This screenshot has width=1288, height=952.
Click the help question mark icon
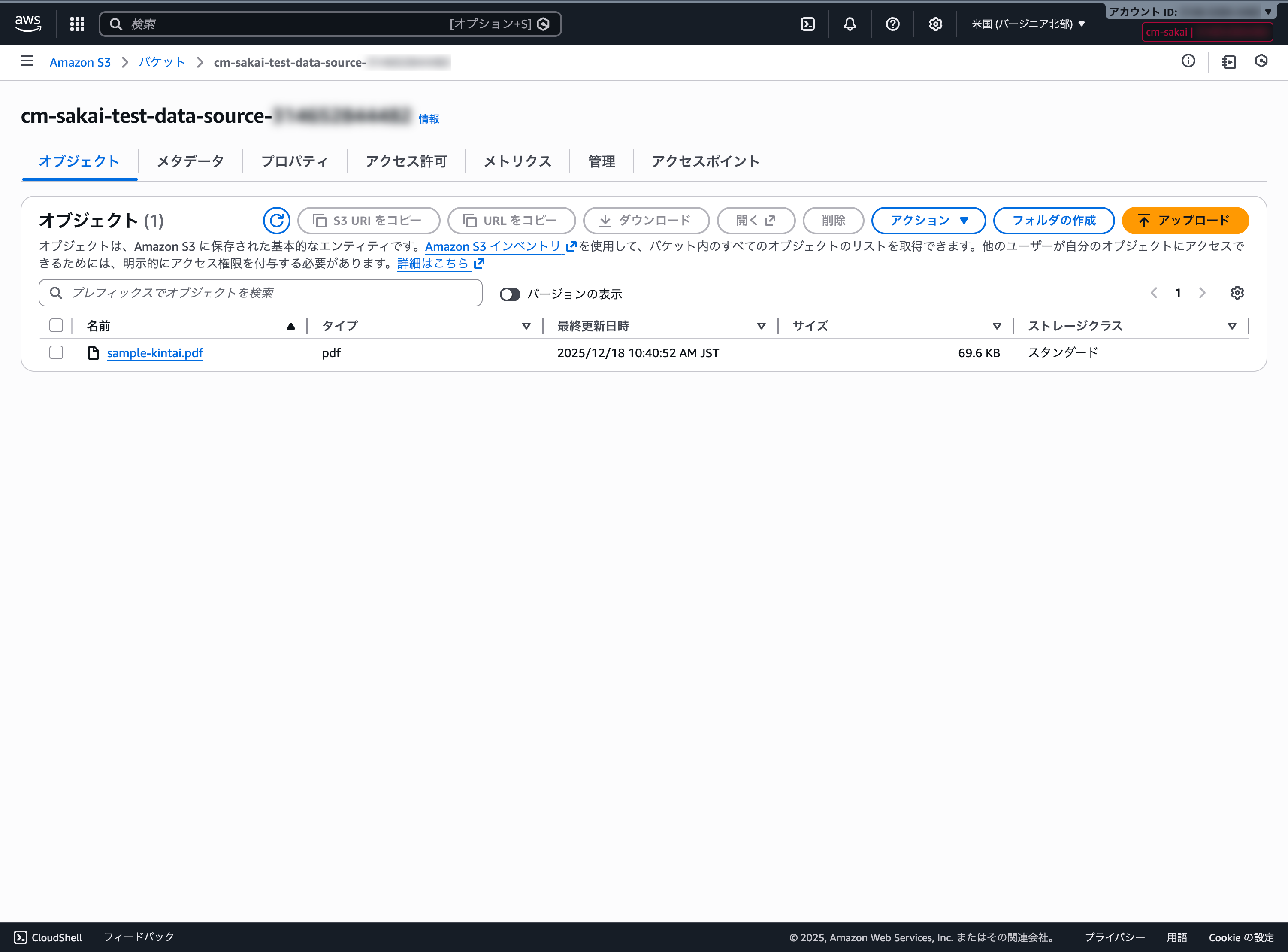(892, 24)
